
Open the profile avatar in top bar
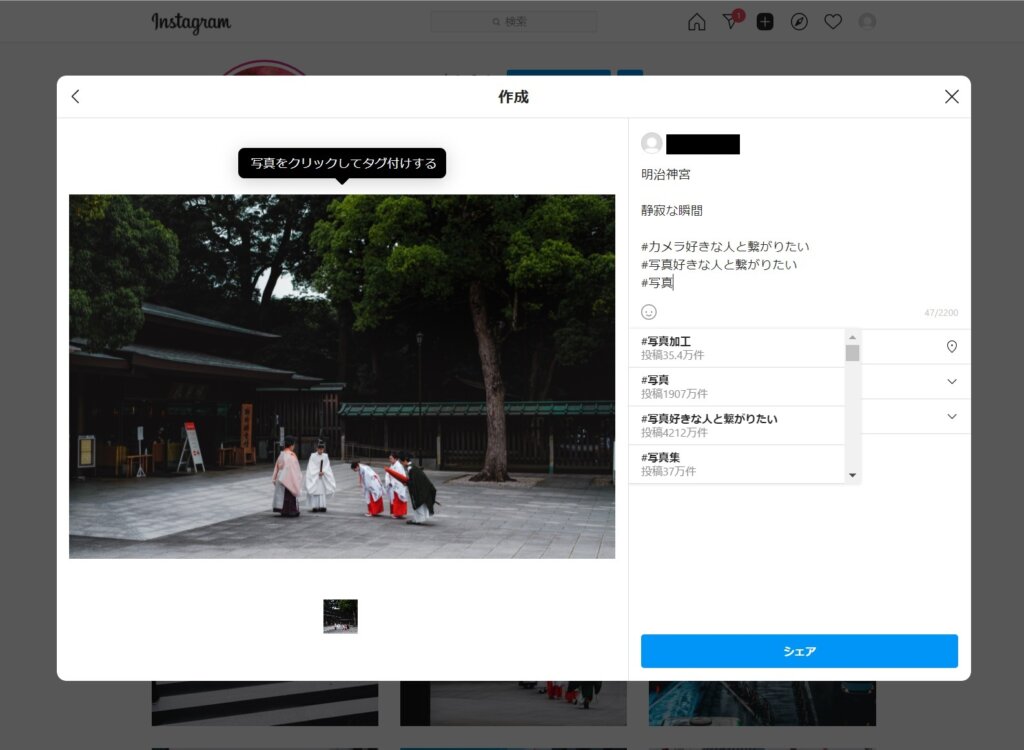click(867, 22)
